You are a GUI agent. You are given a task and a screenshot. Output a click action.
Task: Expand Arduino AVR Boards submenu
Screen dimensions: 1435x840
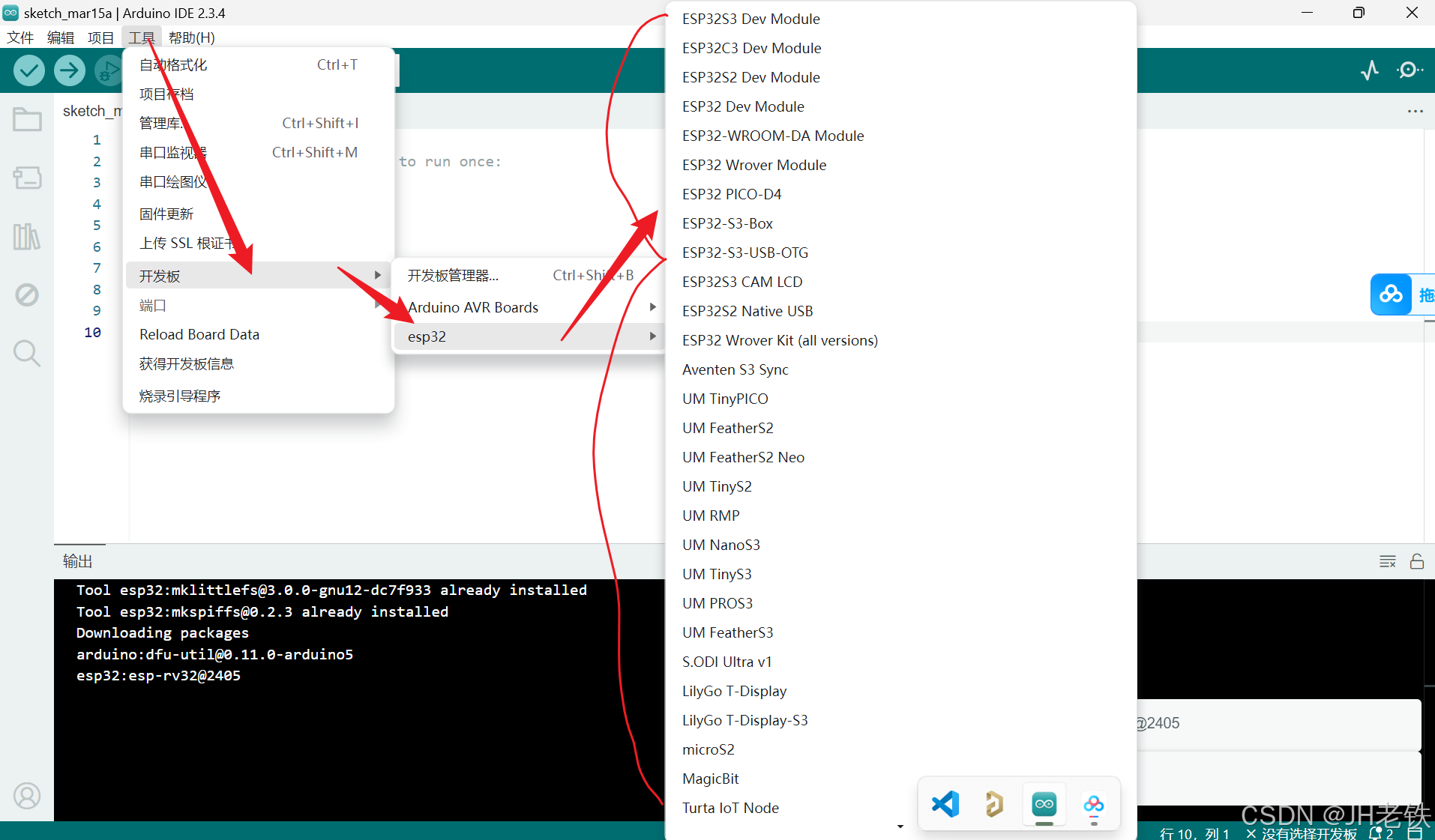pos(529,307)
